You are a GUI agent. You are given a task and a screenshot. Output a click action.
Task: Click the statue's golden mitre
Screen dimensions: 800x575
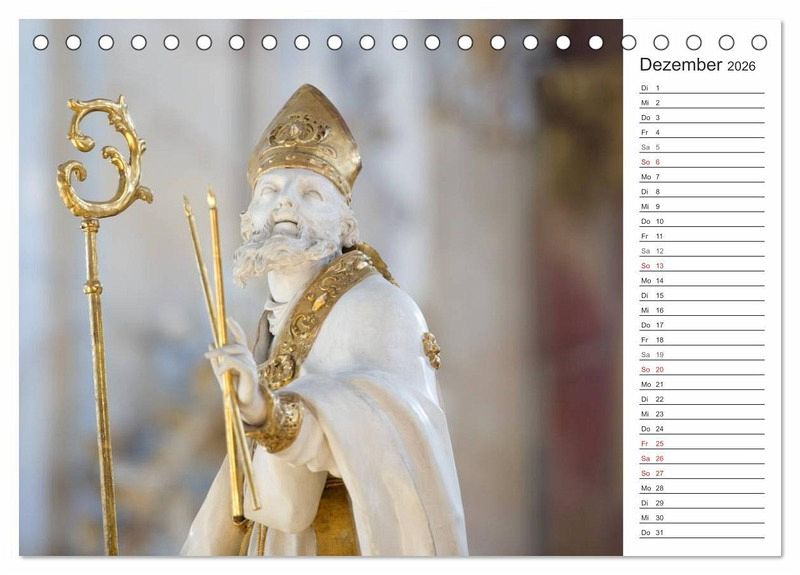(x=303, y=135)
